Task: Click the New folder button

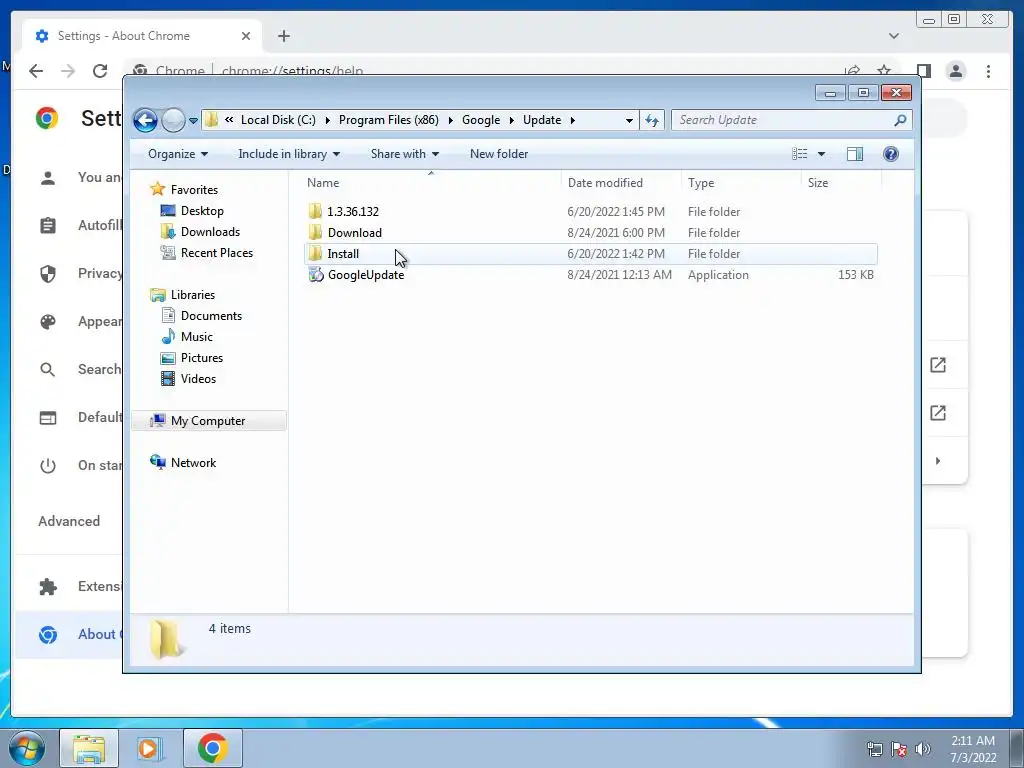Action: [x=499, y=154]
